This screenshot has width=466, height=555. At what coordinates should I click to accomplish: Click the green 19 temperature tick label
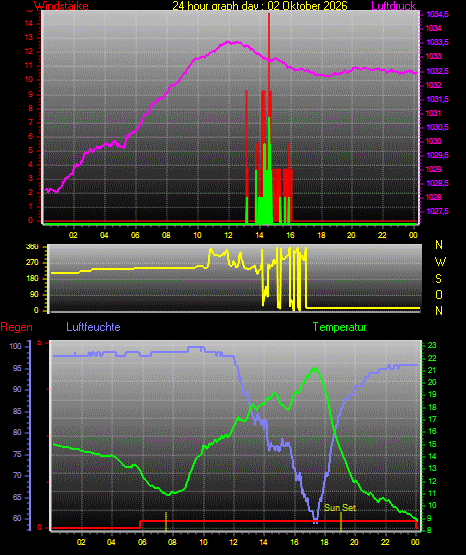click(x=432, y=394)
